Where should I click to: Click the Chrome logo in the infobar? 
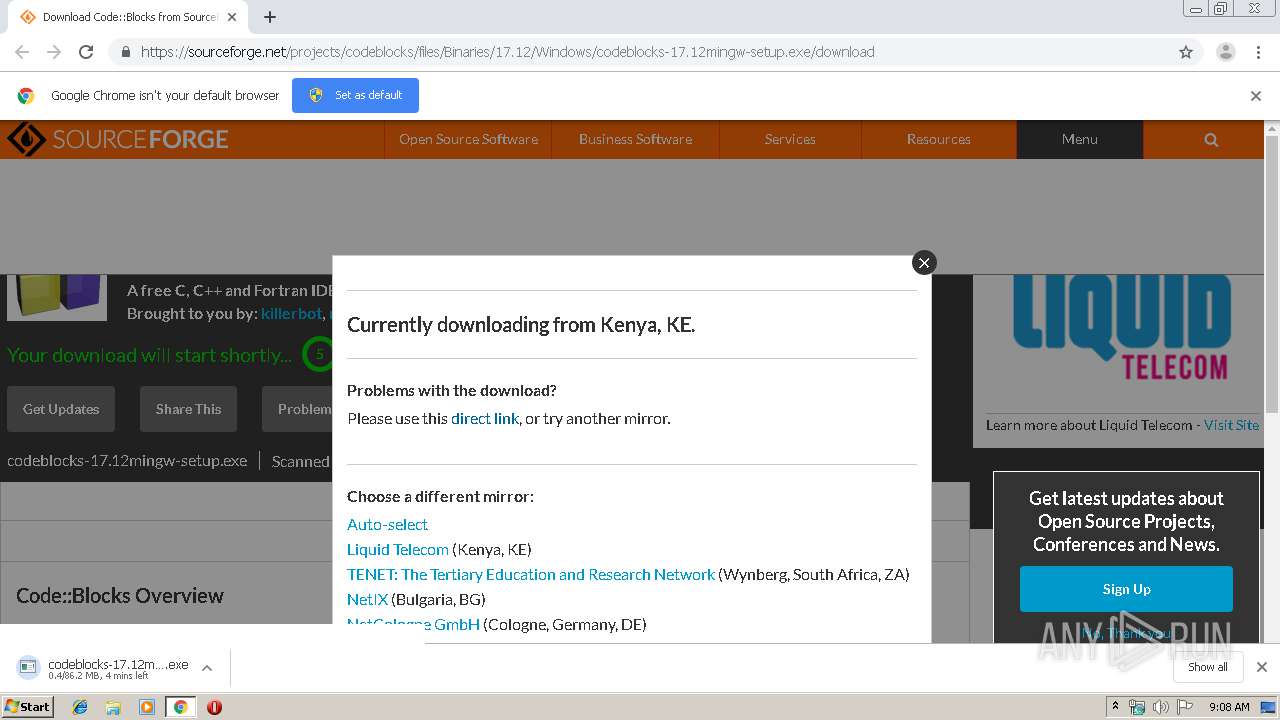click(26, 96)
